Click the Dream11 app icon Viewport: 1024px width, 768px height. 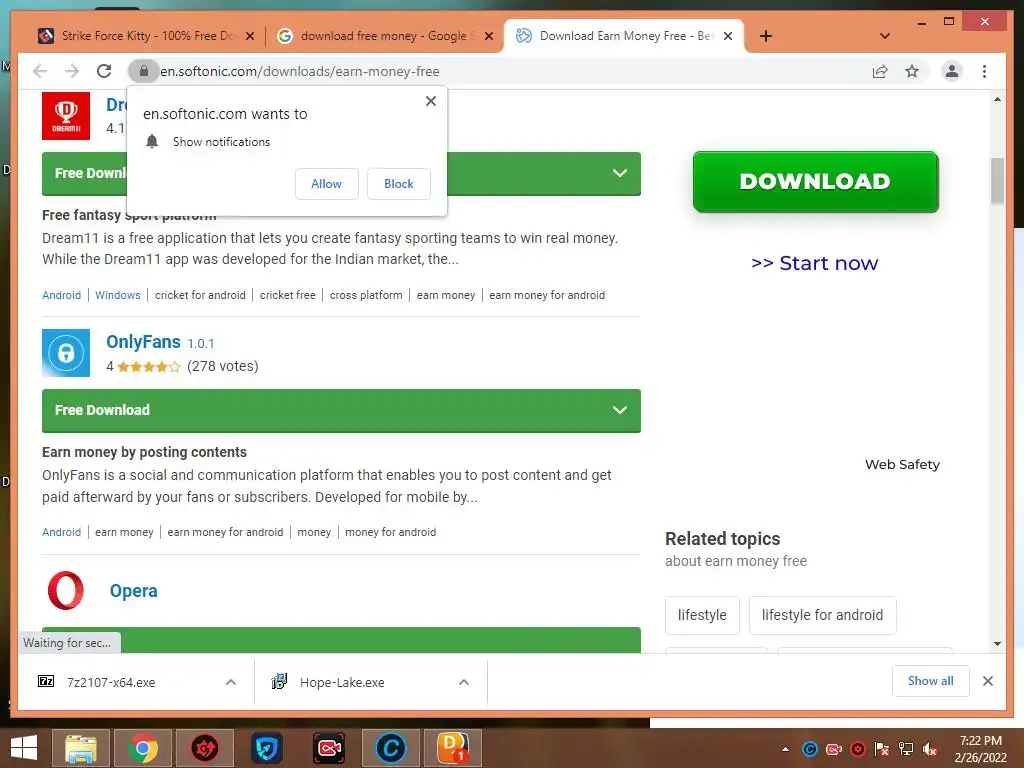[x=66, y=116]
